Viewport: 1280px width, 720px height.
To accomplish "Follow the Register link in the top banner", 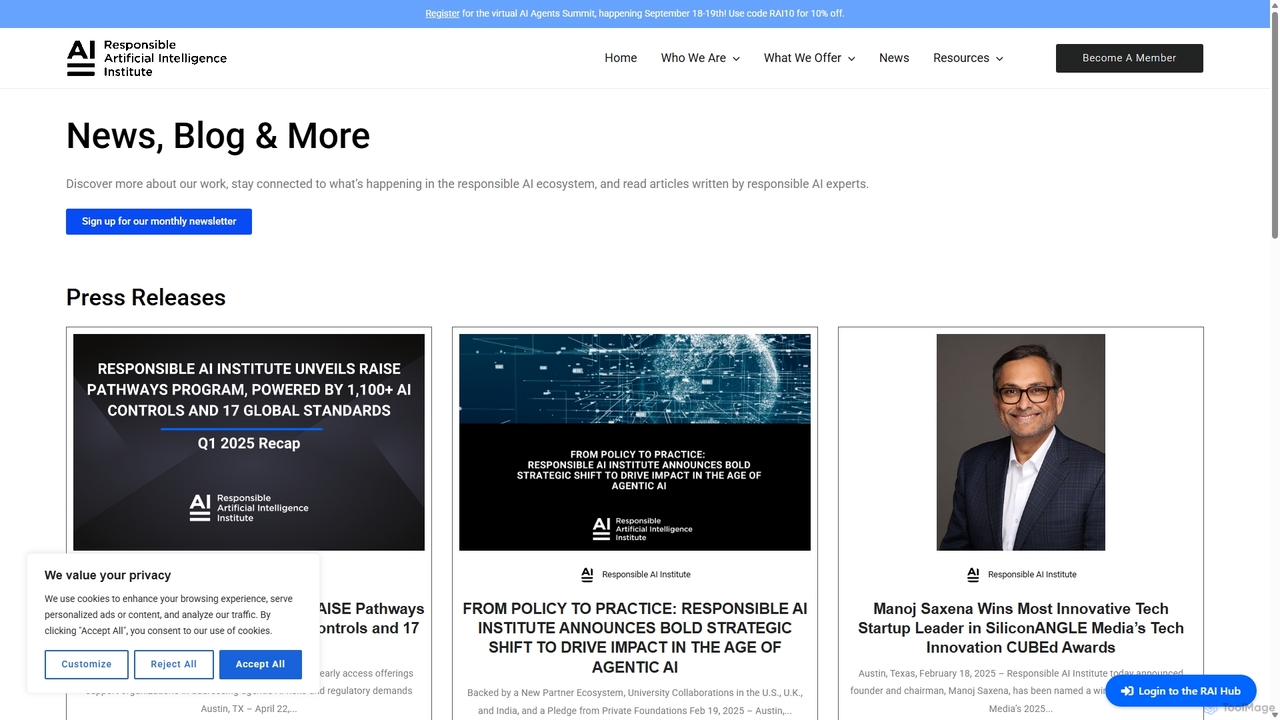I will pyautogui.click(x=442, y=14).
